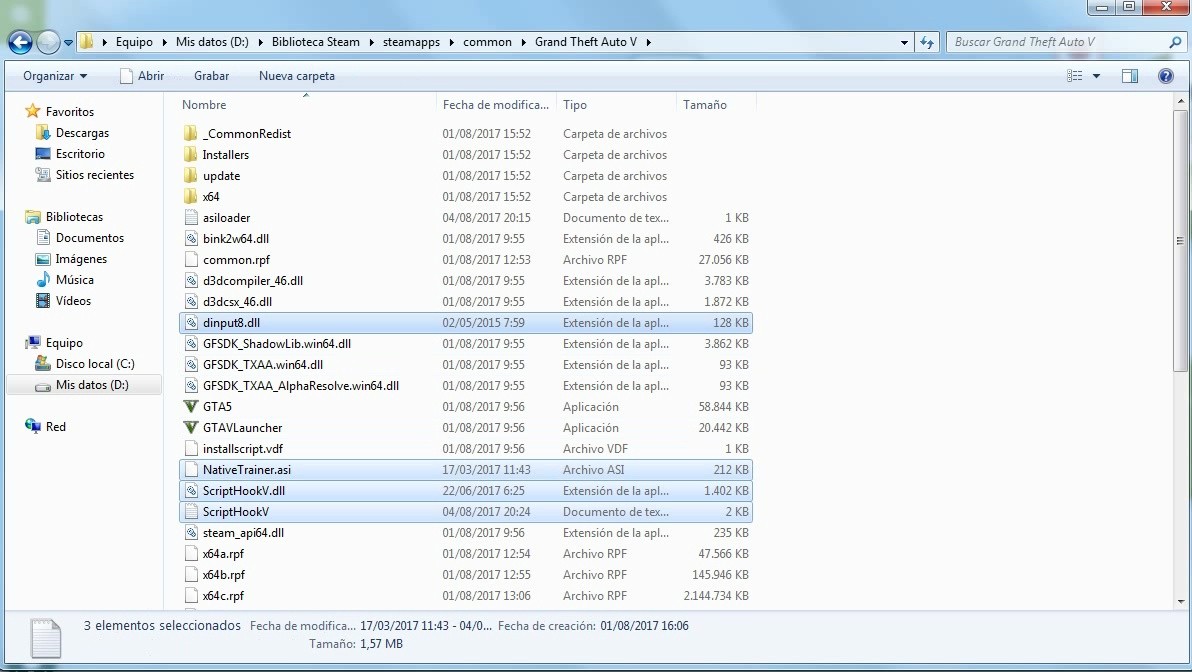Viewport: 1192px width, 672px height.
Task: Open Sitios recientes in the sidebar
Action: click(94, 175)
